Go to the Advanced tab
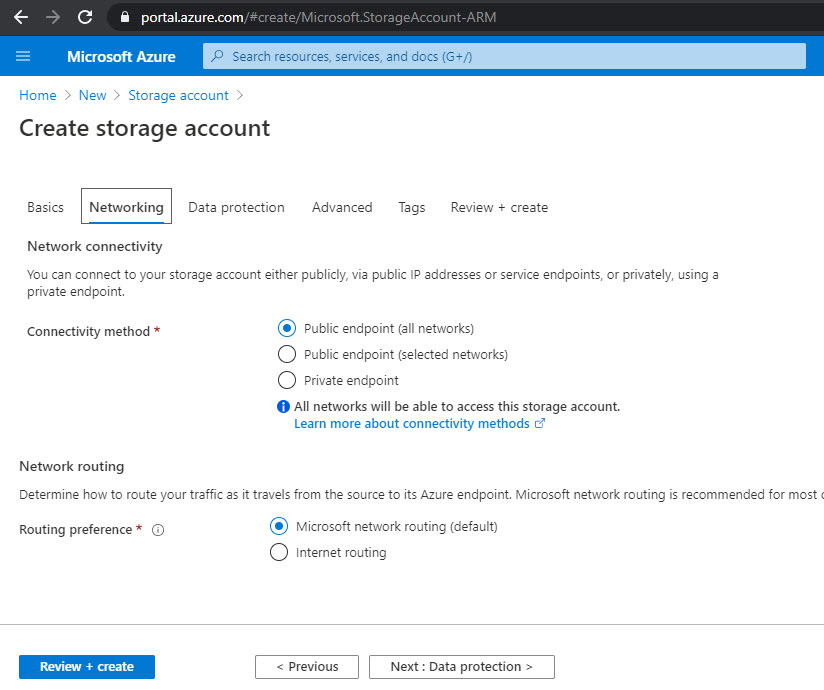 click(x=342, y=207)
